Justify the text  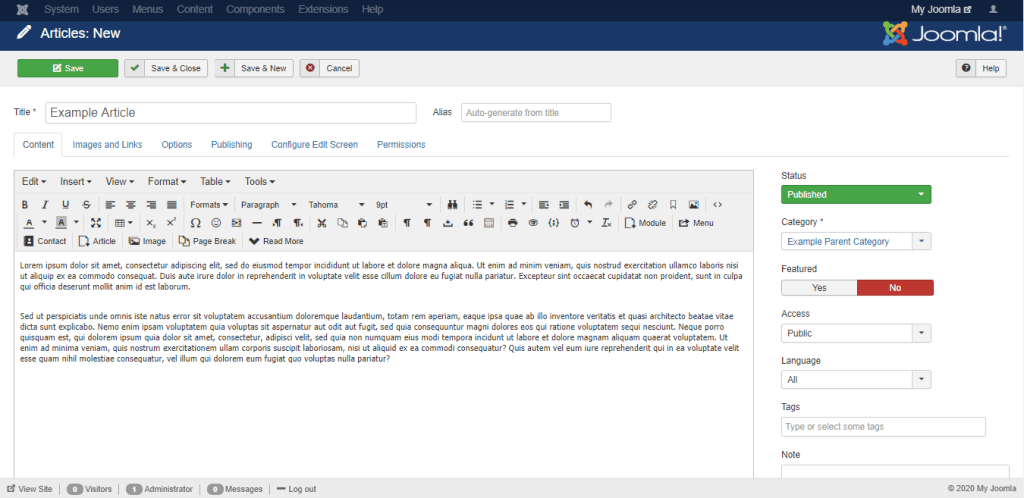(171, 205)
